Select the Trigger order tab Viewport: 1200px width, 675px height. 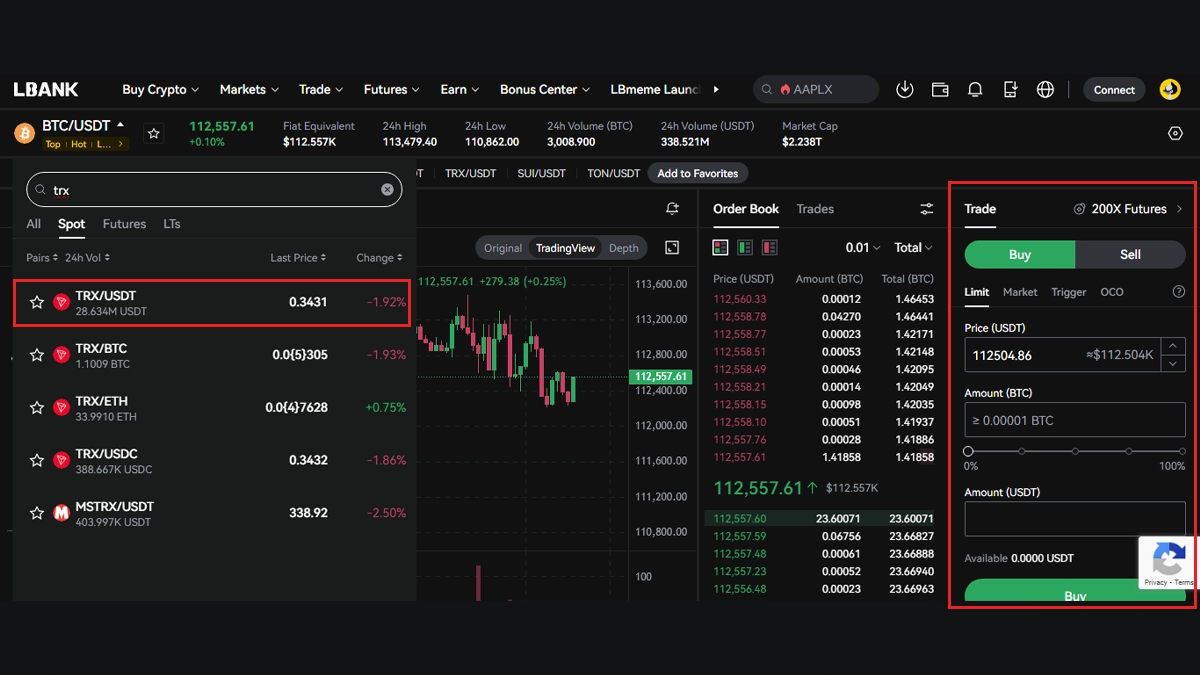pos(1069,292)
